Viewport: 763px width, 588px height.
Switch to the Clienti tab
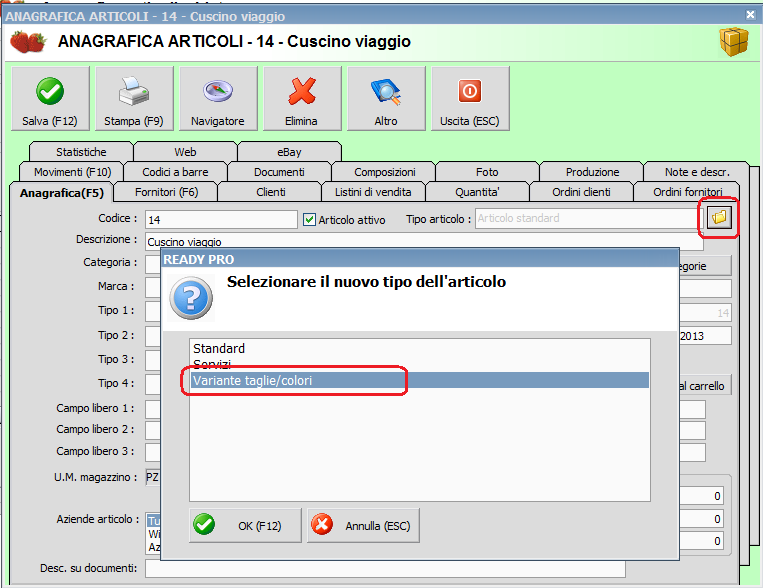pyautogui.click(x=271, y=192)
